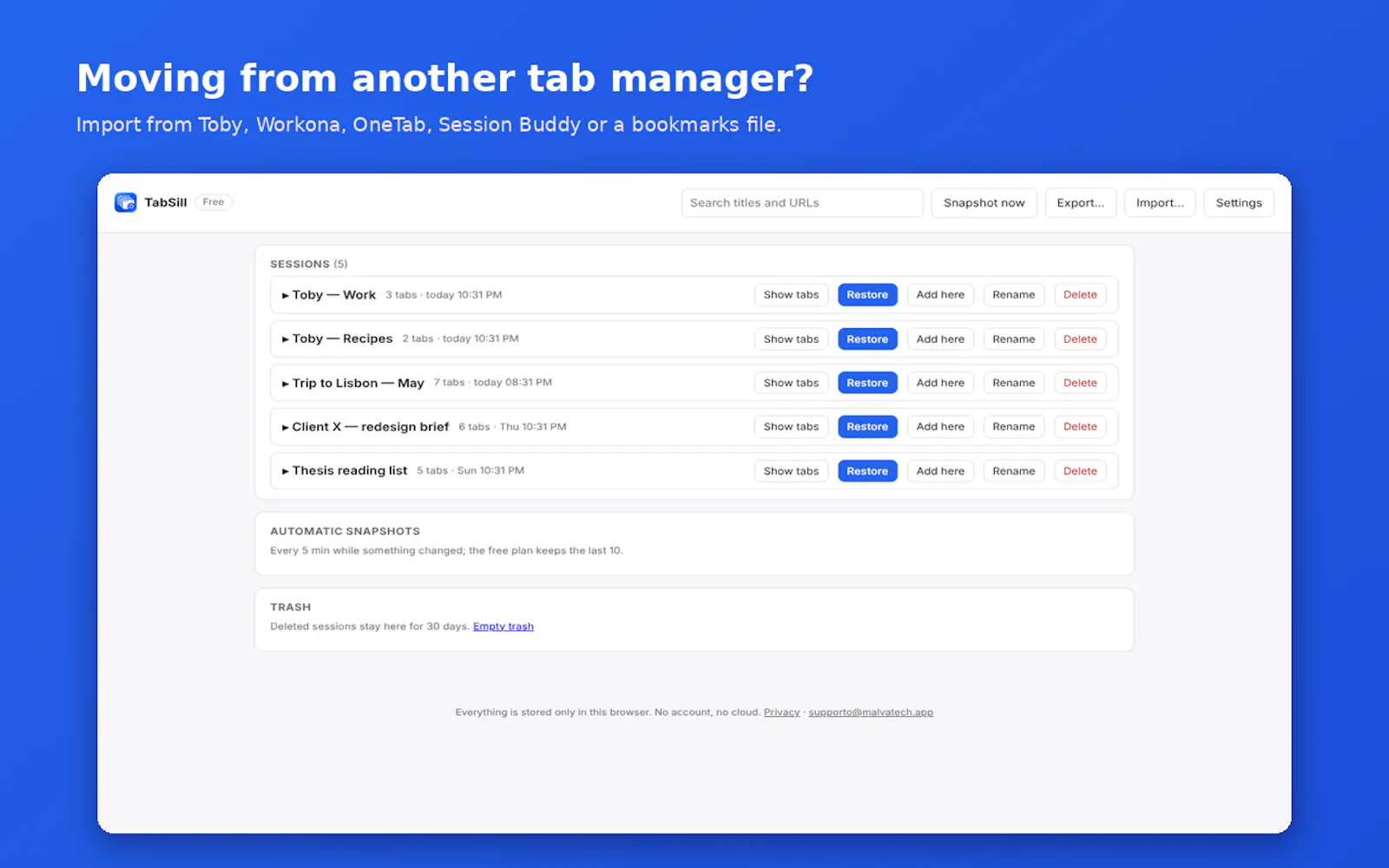Show tabs for Thesis reading list

791,471
